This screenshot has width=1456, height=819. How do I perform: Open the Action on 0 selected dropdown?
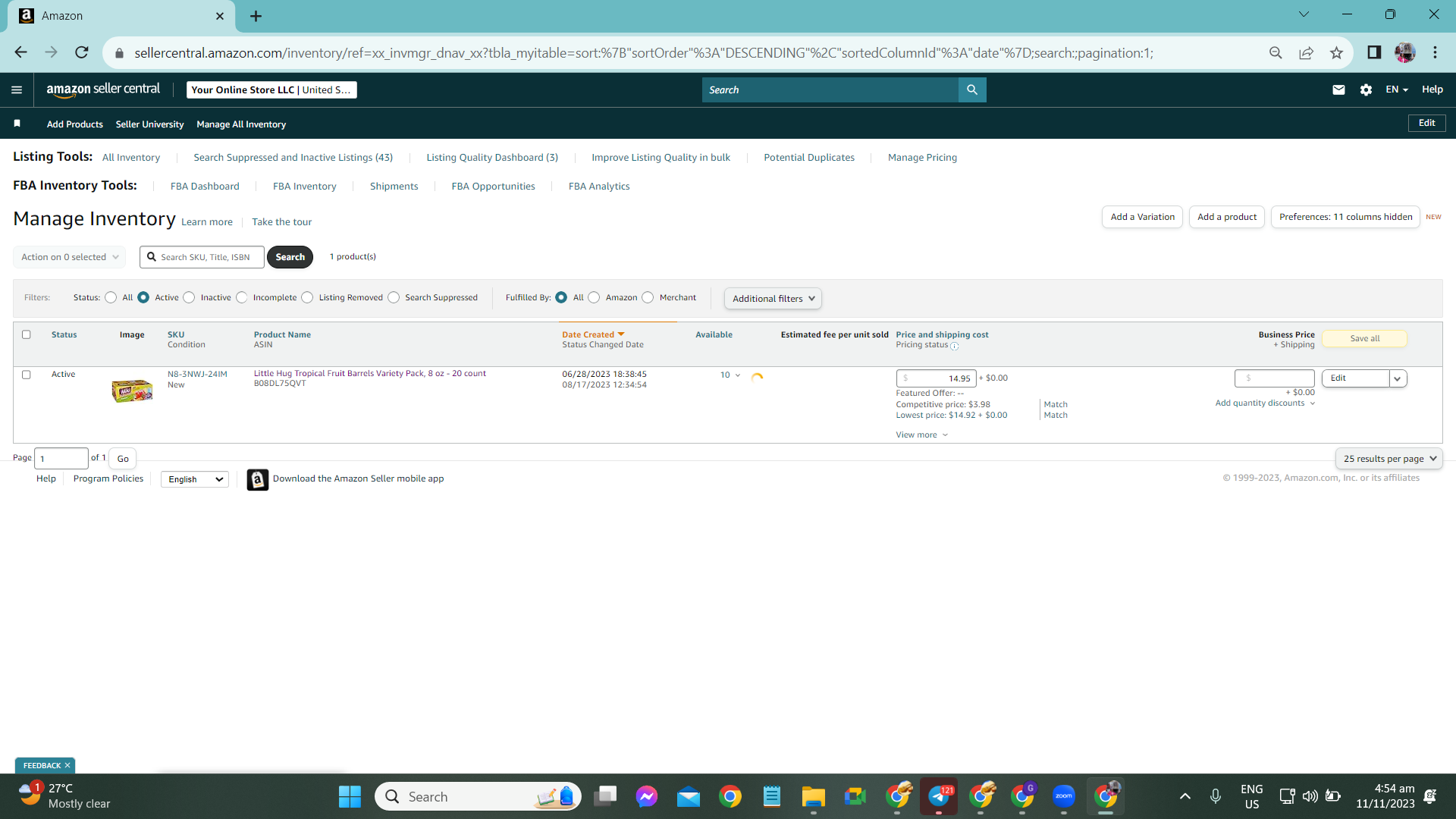70,257
